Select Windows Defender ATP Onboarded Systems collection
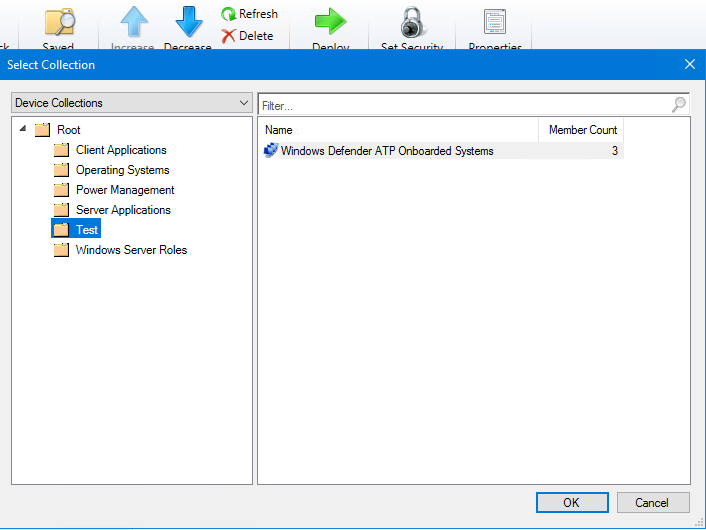The image size is (706, 530). pos(387,151)
